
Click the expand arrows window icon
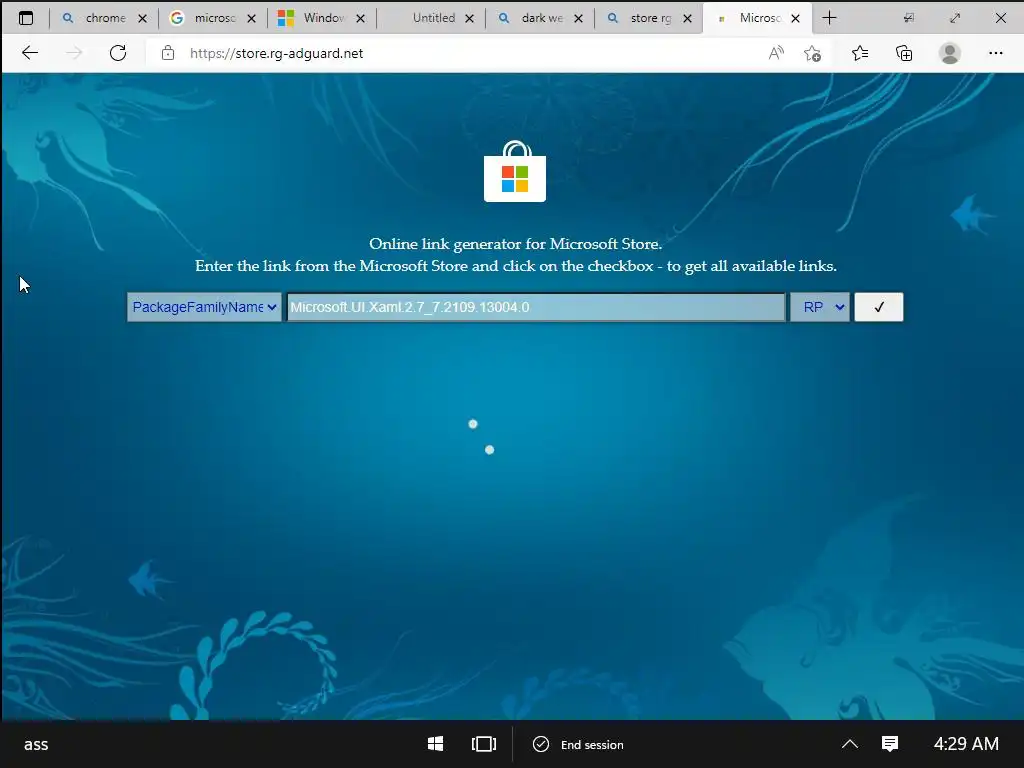[x=955, y=18]
